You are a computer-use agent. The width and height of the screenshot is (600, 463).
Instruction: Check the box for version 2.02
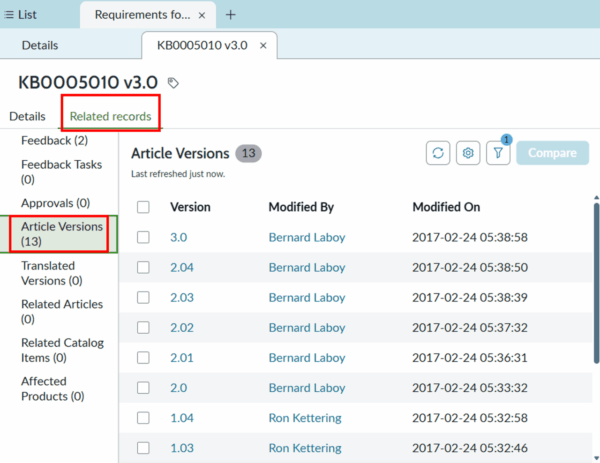[143, 327]
